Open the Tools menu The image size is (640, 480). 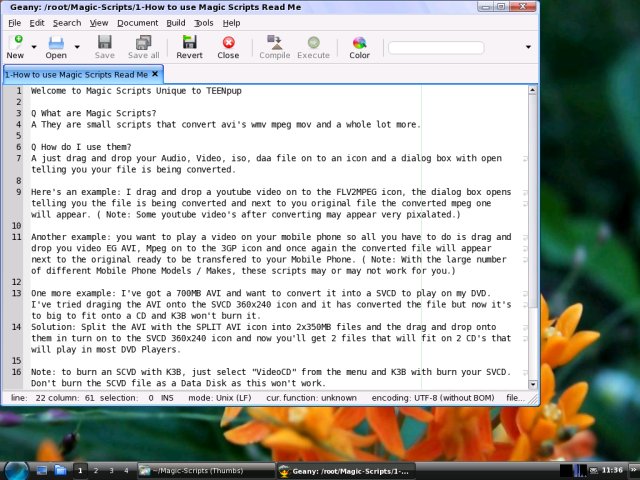[204, 23]
